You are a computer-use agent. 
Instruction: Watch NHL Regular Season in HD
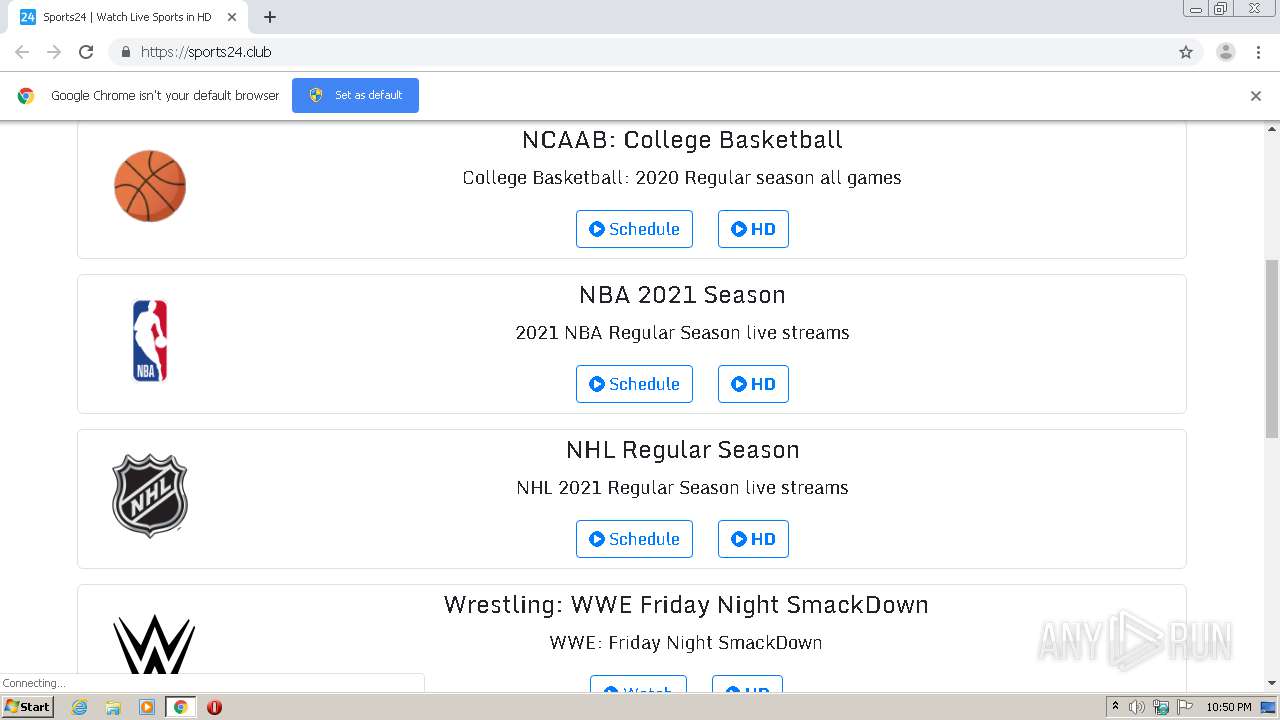point(753,539)
